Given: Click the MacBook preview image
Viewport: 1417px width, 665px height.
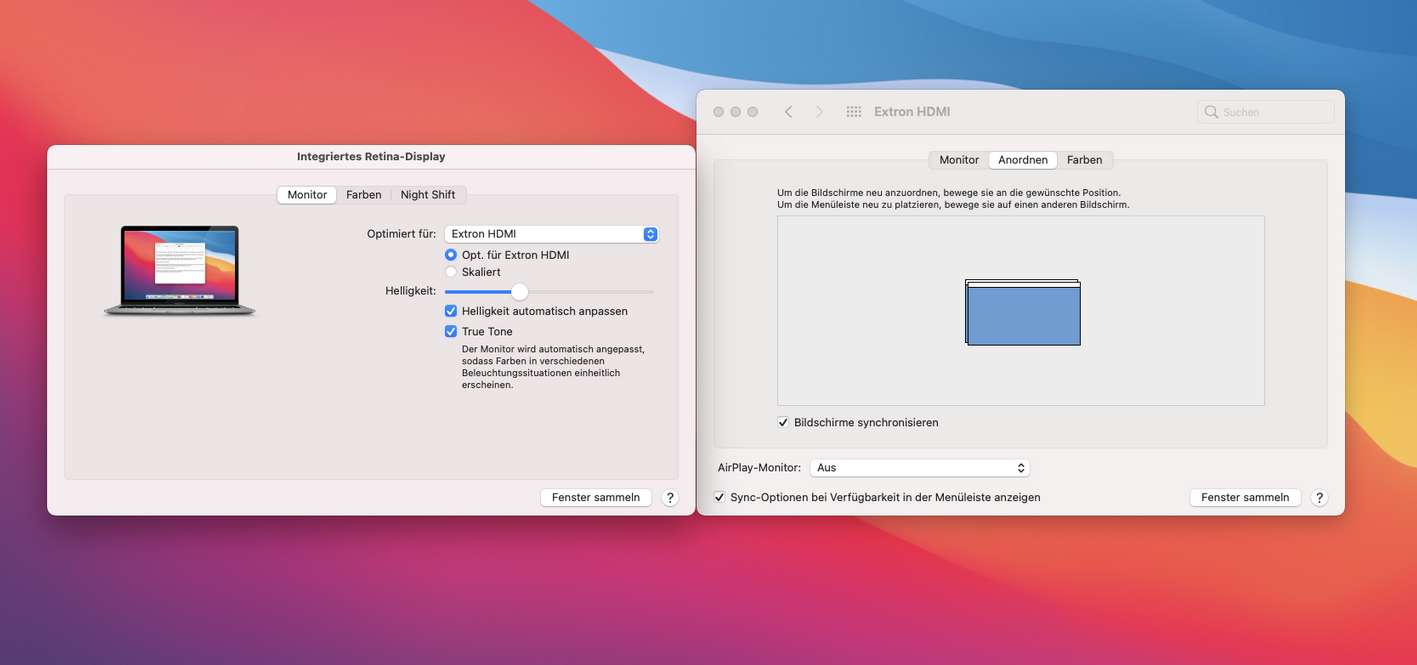Looking at the screenshot, I should click(180, 271).
